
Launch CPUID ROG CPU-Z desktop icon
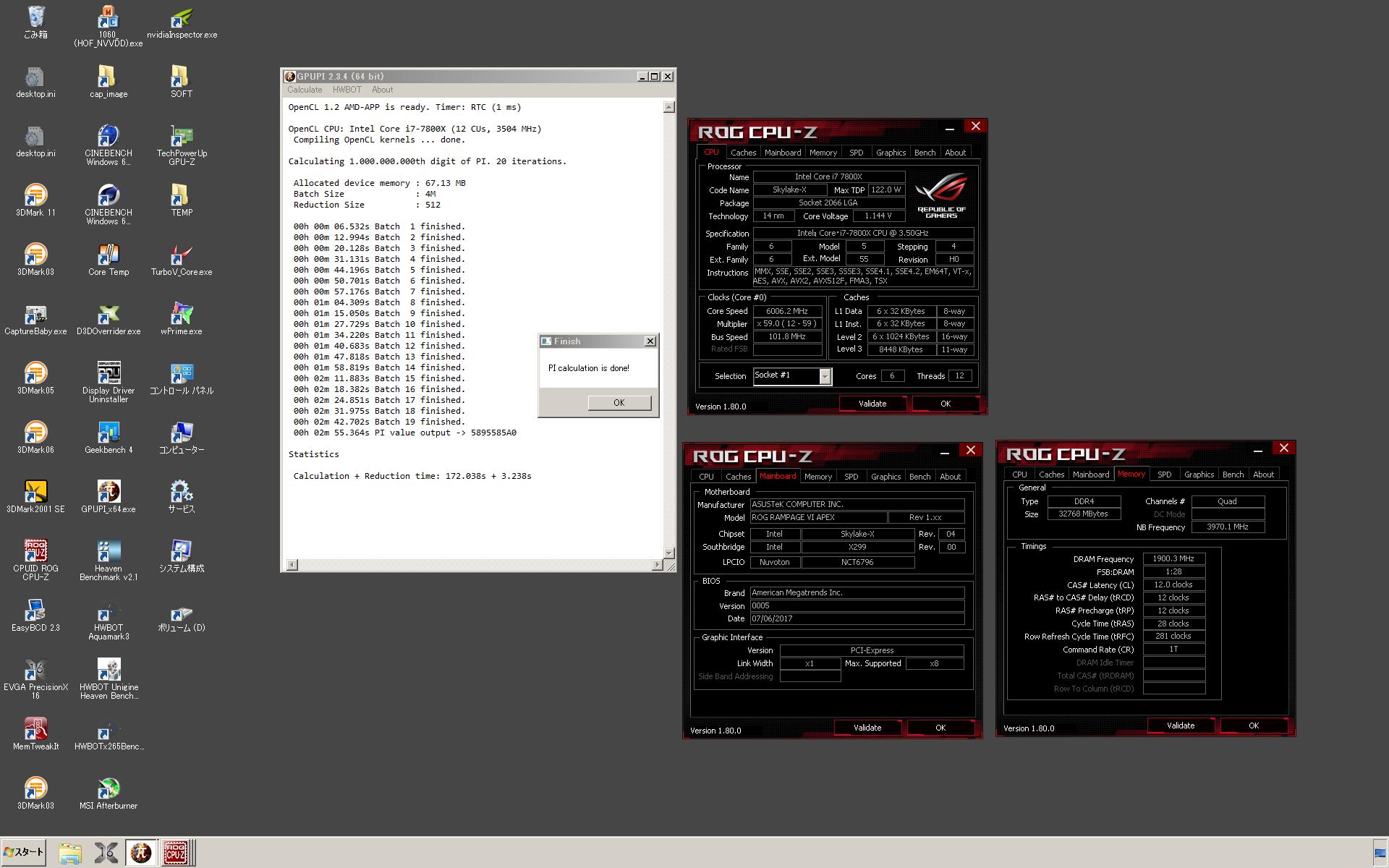click(35, 561)
